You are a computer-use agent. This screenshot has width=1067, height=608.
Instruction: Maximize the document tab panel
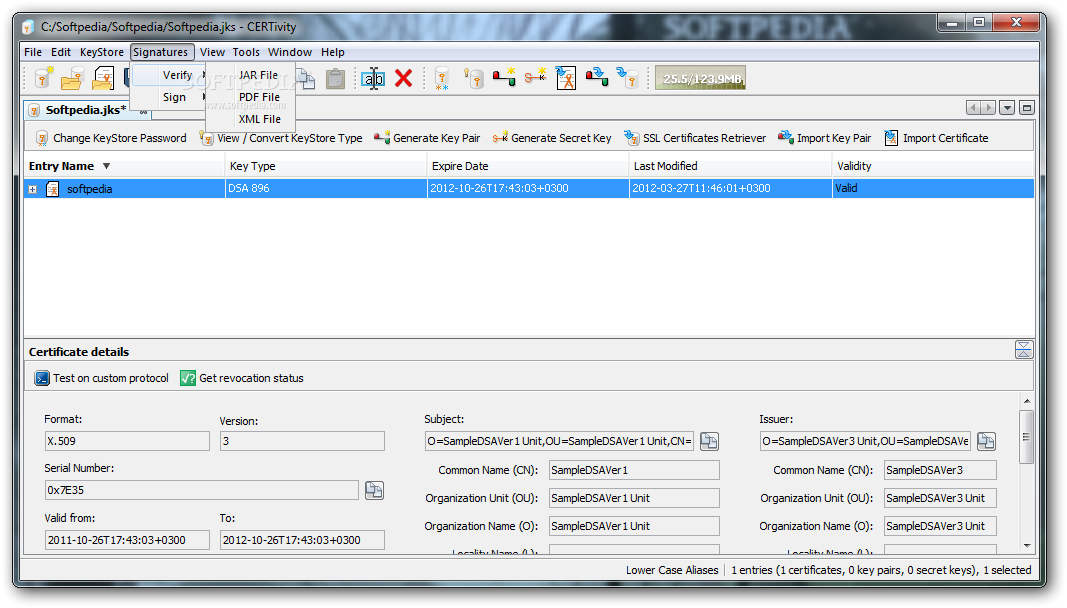[x=1027, y=108]
